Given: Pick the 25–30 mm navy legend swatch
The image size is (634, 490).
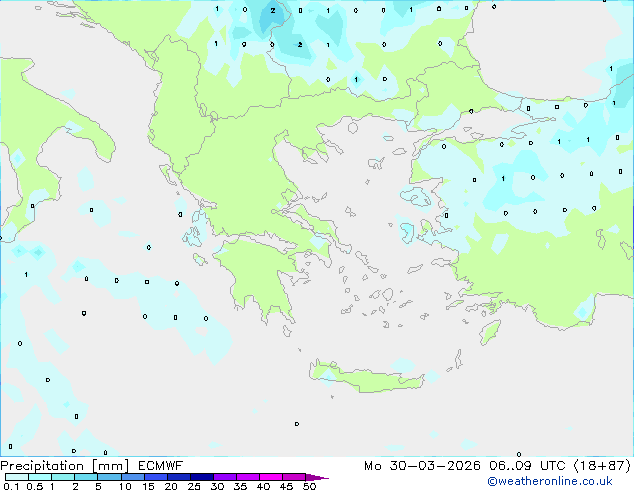Looking at the screenshot, I should pyautogui.click(x=202, y=477).
